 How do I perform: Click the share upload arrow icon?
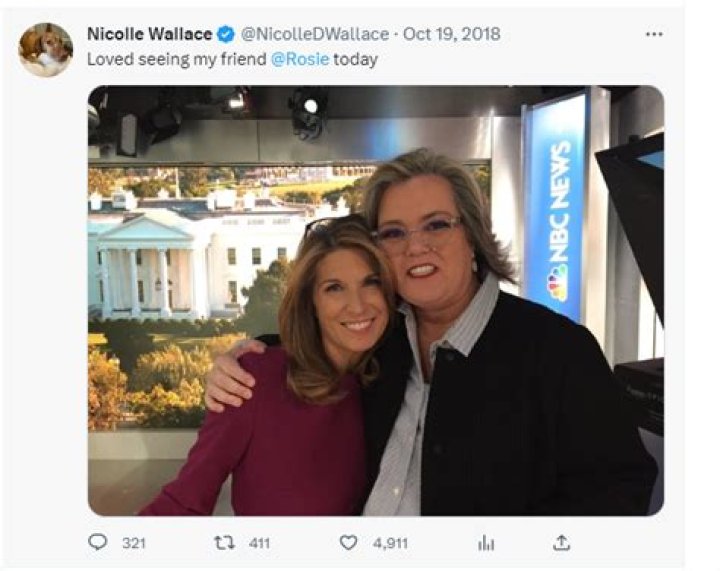click(562, 542)
